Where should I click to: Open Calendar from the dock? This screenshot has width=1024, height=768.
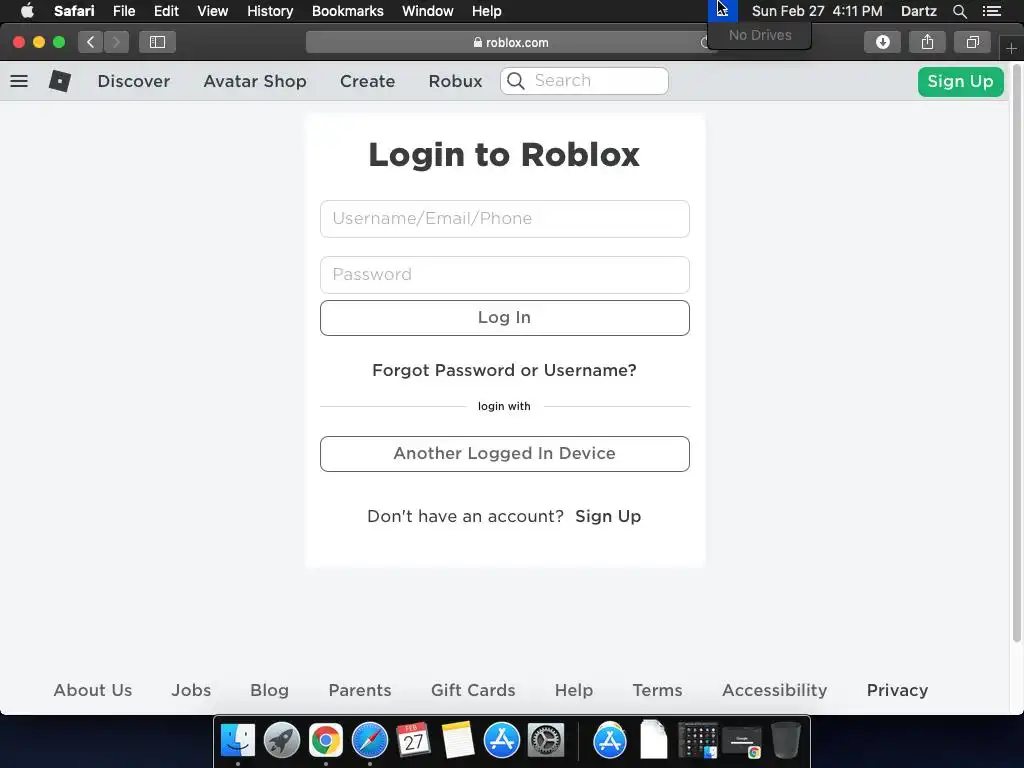coord(413,741)
